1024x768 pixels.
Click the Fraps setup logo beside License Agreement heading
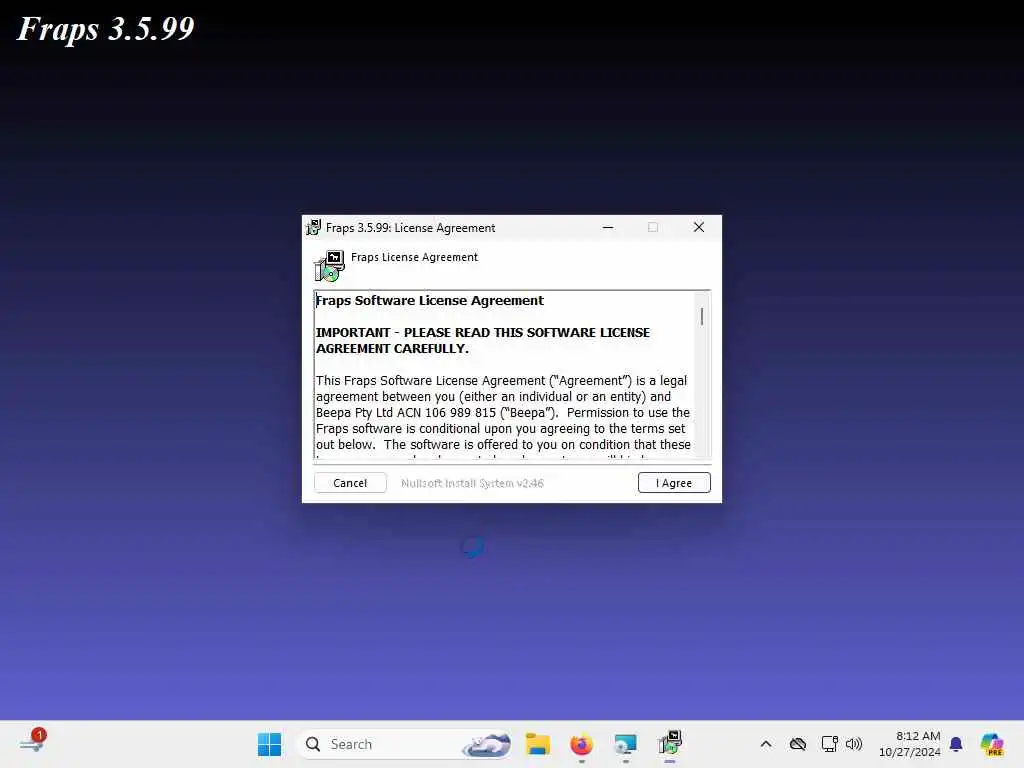coord(329,266)
